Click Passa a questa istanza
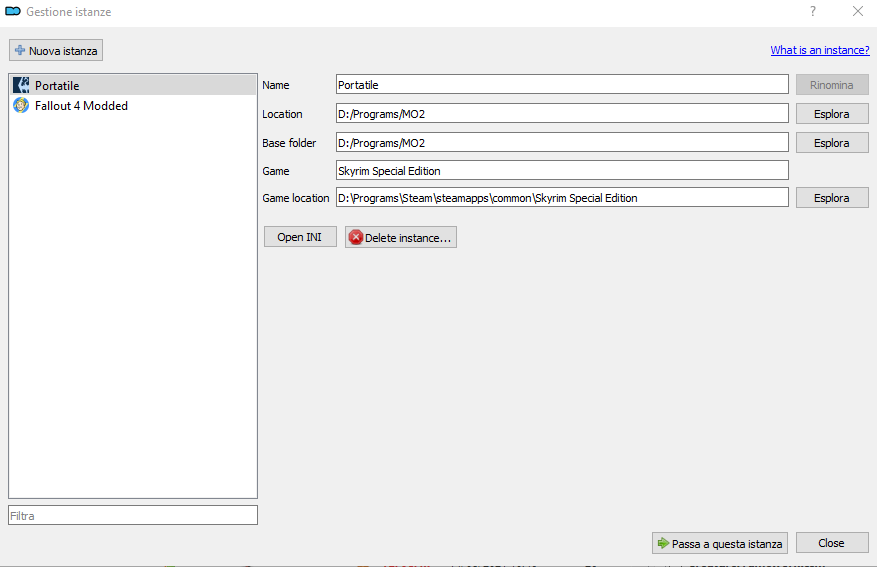This screenshot has width=877, height=567. (720, 543)
